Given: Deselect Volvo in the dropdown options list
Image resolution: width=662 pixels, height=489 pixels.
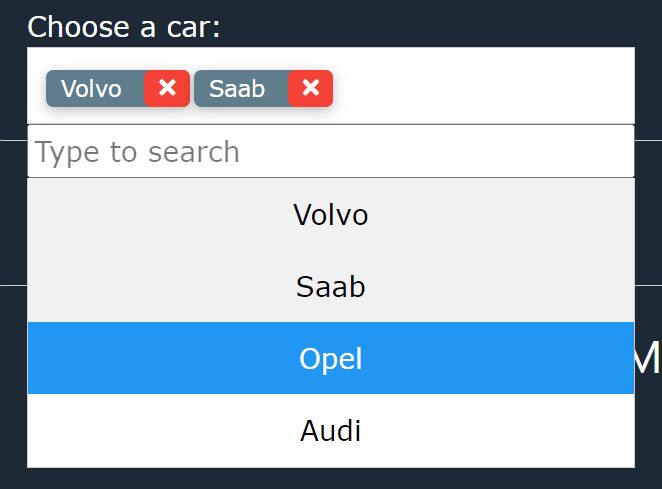Looking at the screenshot, I should [331, 215].
